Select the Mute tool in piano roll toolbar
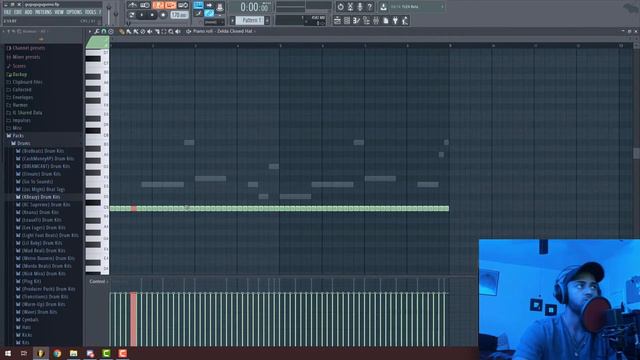 [150, 31]
